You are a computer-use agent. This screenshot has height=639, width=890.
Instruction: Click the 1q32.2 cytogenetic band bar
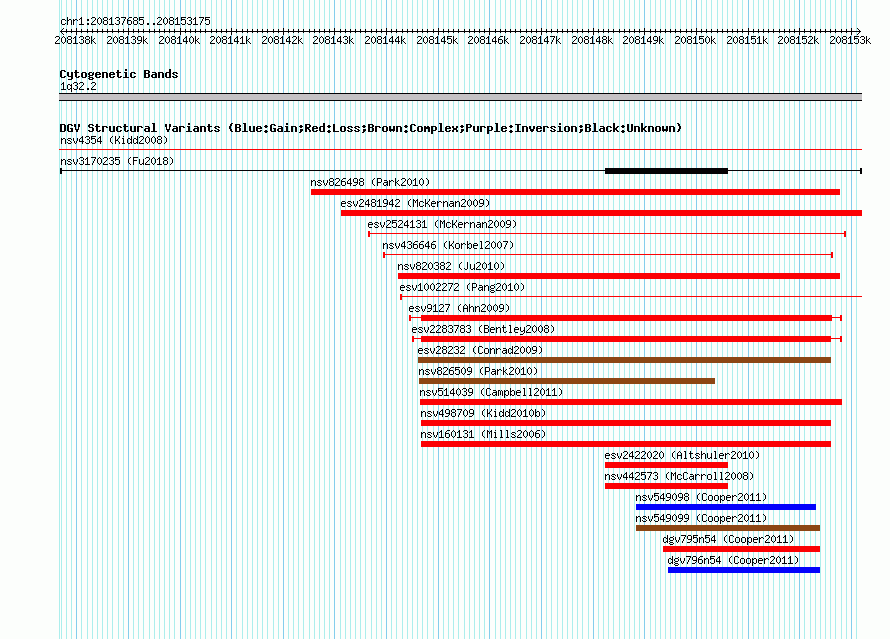(460, 97)
